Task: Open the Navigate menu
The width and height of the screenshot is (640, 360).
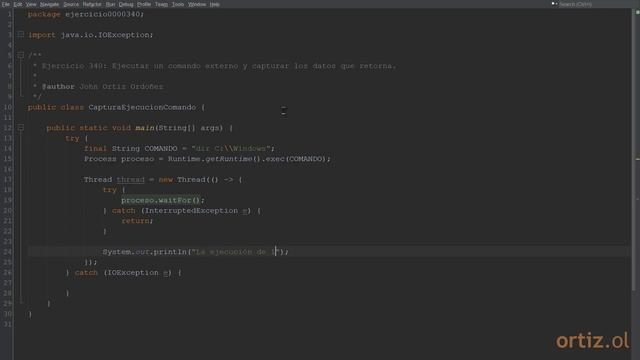Action: 49,4
